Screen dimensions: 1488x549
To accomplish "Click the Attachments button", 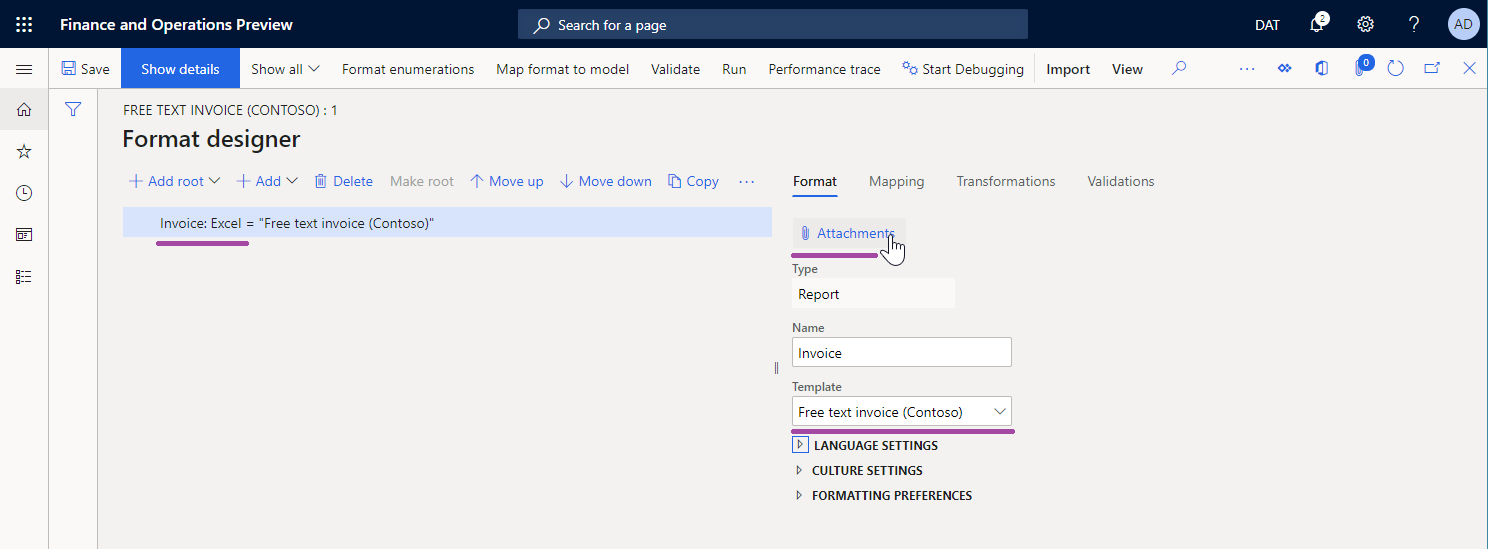I will pos(849,233).
